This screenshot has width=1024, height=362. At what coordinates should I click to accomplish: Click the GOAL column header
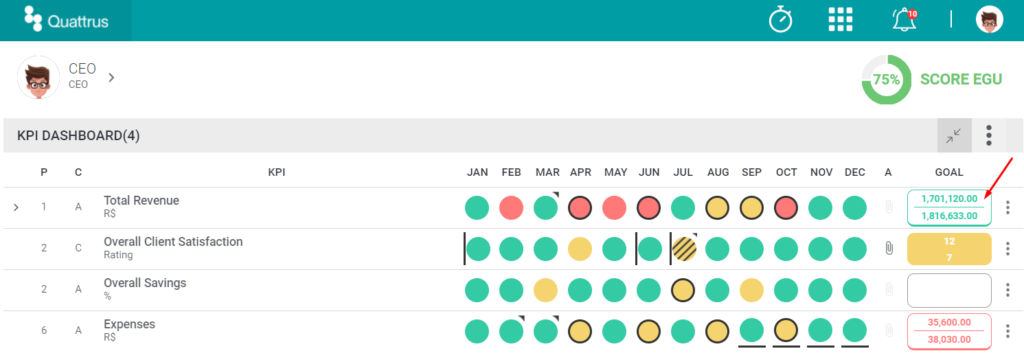[949, 173]
